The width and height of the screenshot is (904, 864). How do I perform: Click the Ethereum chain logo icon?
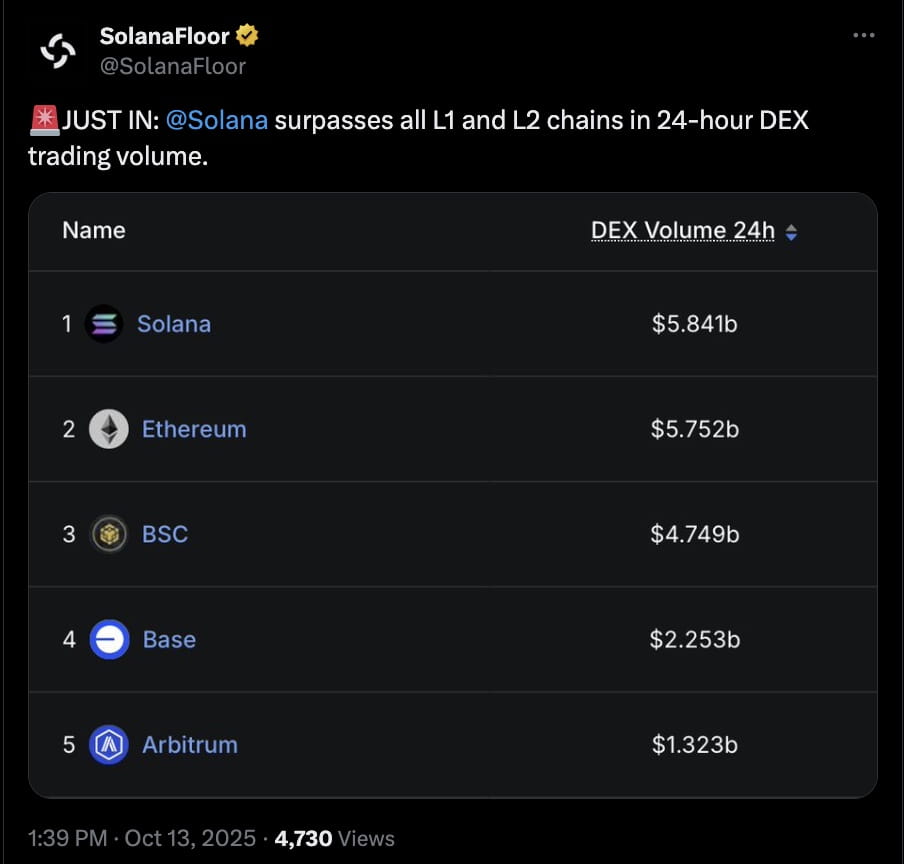coord(109,429)
